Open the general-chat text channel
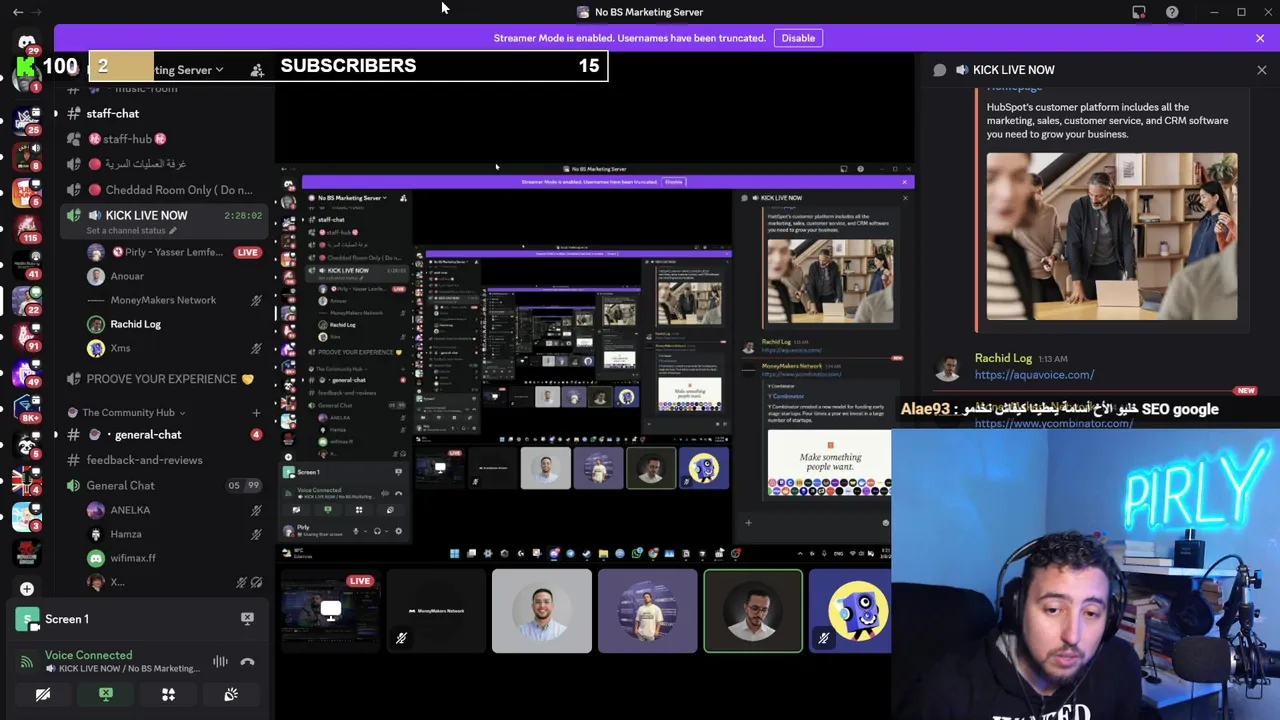The image size is (1280, 720). (x=165, y=435)
